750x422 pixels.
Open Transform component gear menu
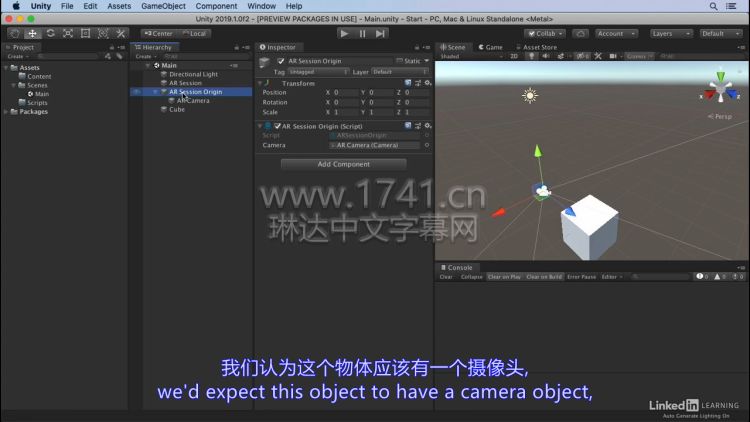point(428,83)
